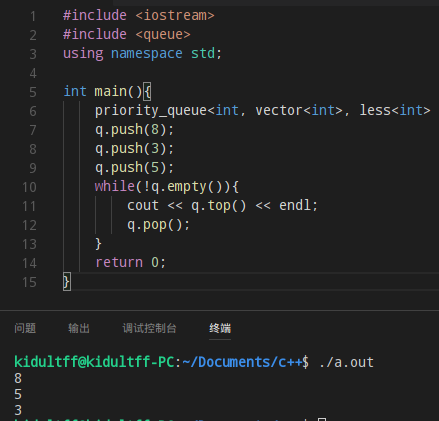Click the 'return 0' statement
Screen dimensions: 439x421
(130, 263)
